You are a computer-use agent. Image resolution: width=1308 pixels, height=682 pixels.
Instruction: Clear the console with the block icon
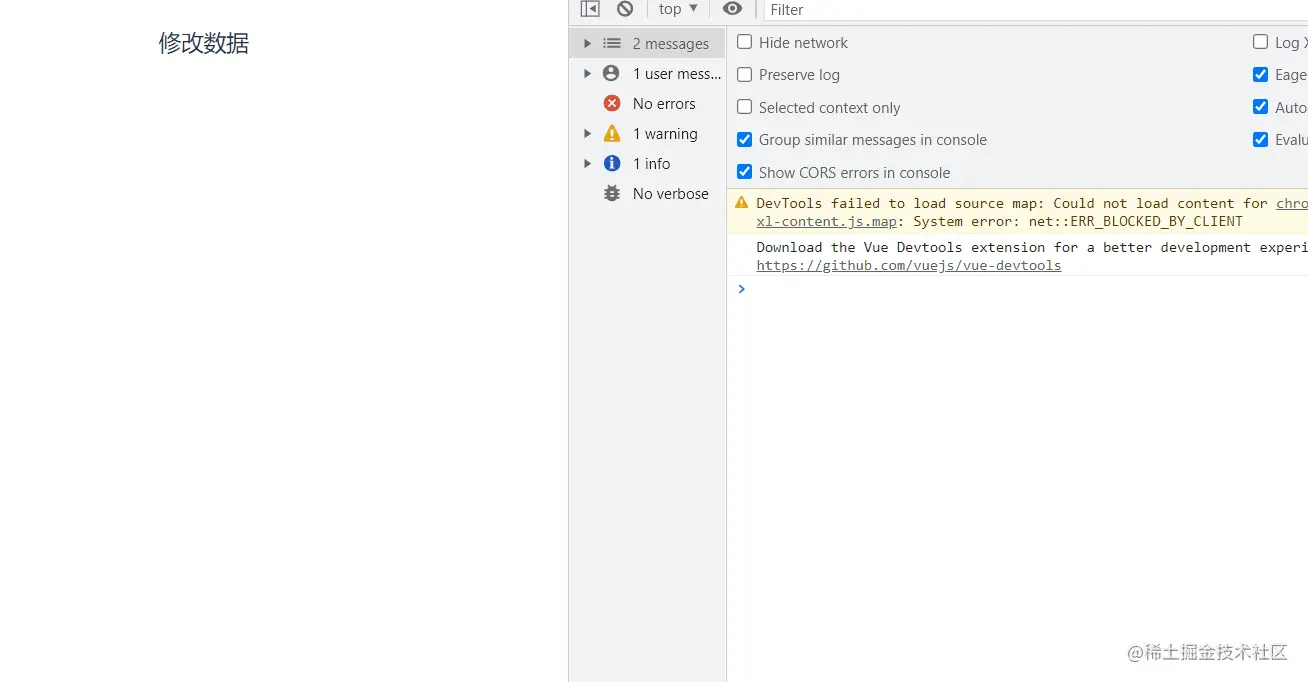[625, 9]
